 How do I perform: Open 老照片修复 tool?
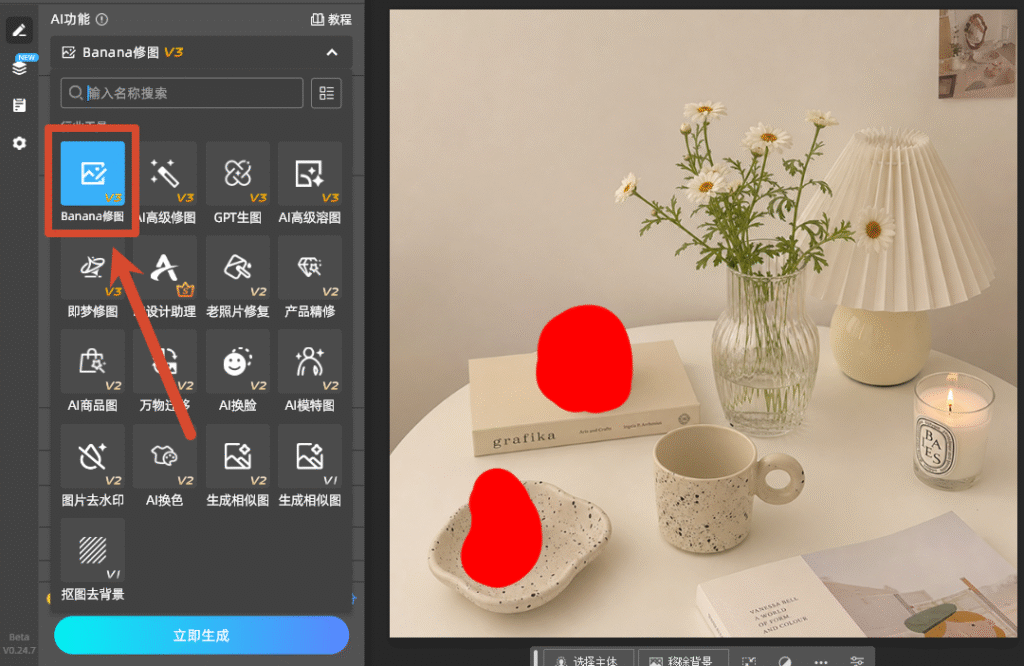pos(238,277)
